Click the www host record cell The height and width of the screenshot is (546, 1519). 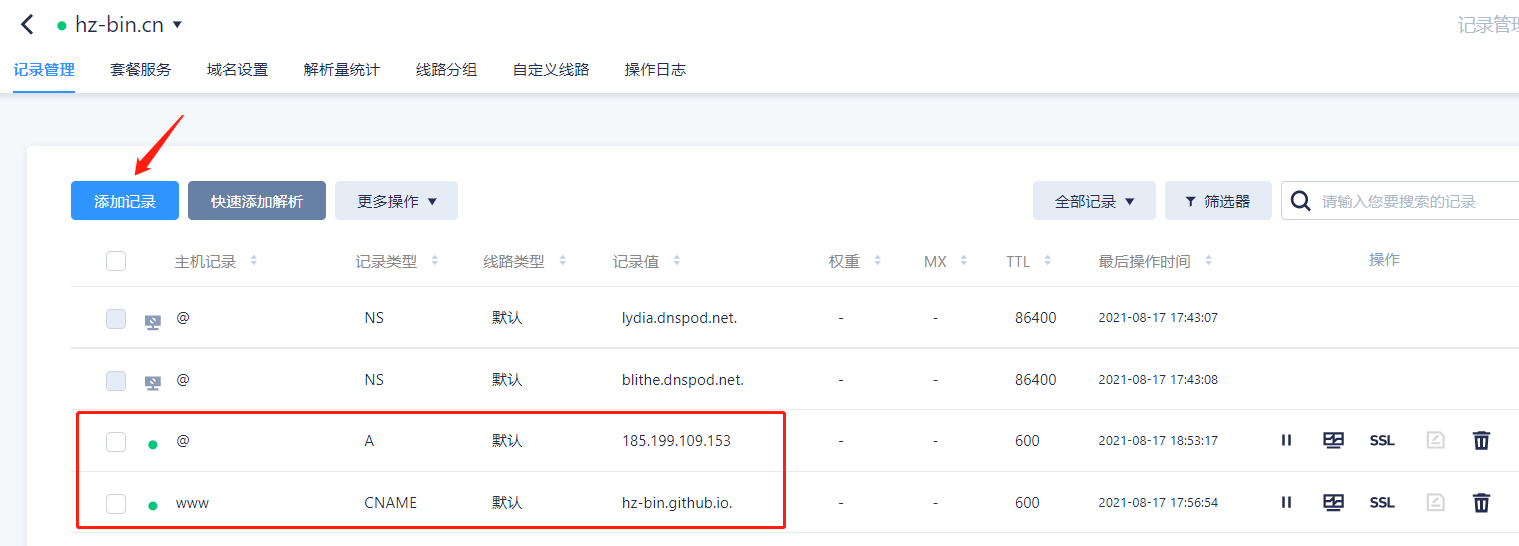(x=192, y=503)
